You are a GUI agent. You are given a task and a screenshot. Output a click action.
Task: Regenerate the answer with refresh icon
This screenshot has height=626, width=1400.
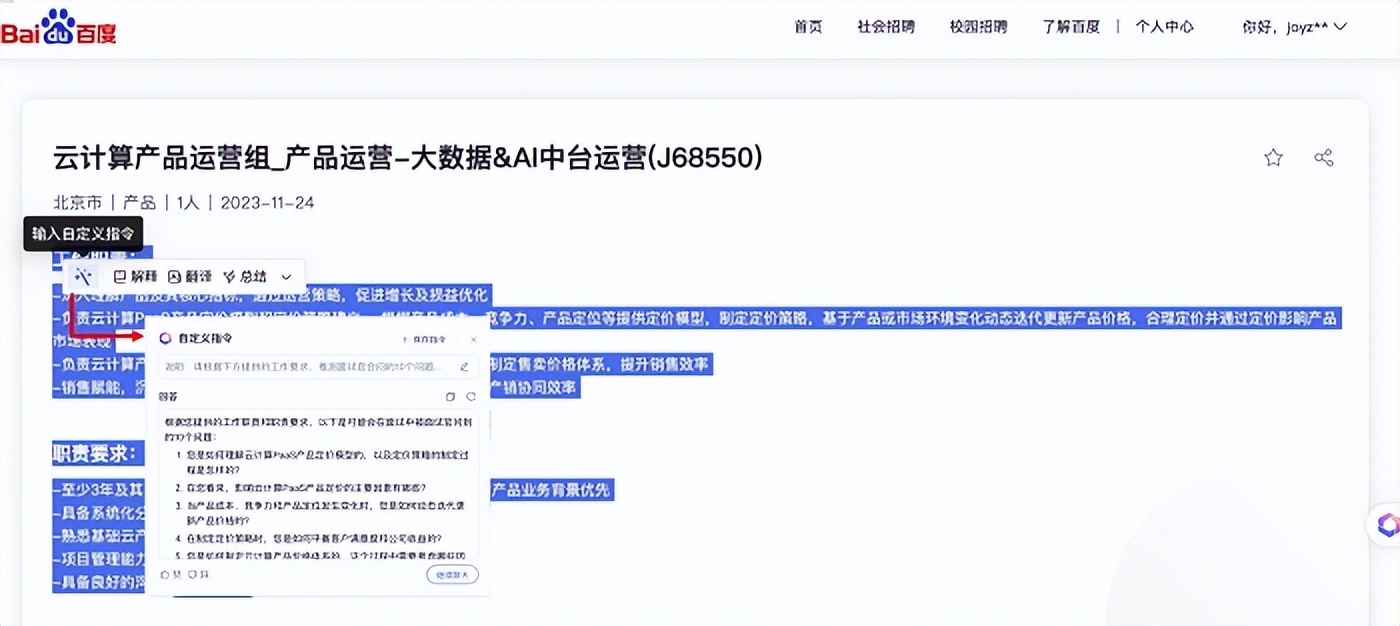tap(471, 397)
